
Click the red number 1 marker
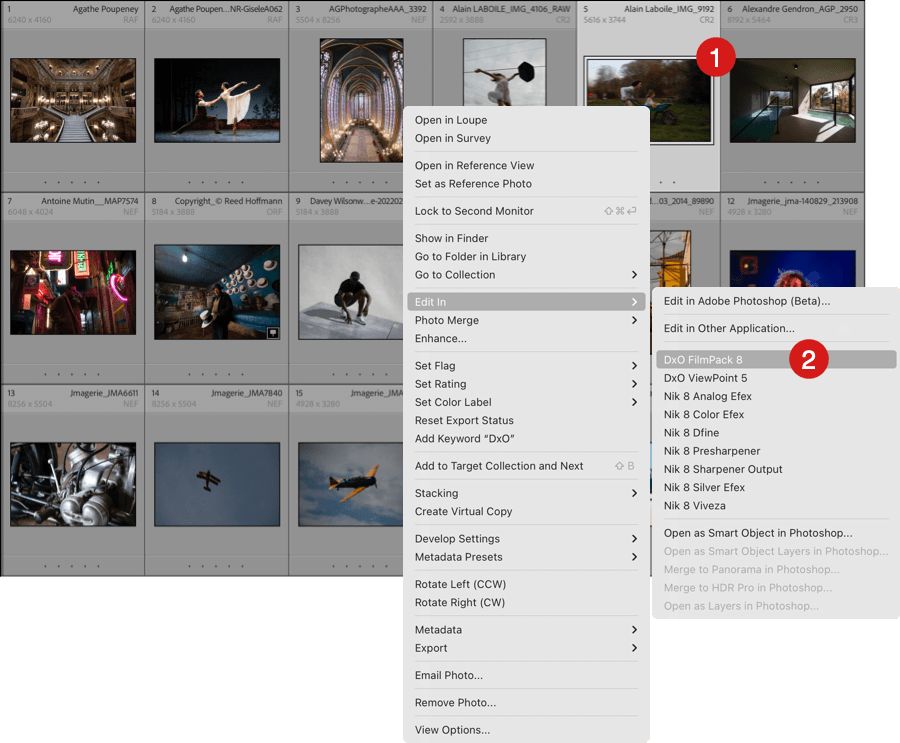715,58
